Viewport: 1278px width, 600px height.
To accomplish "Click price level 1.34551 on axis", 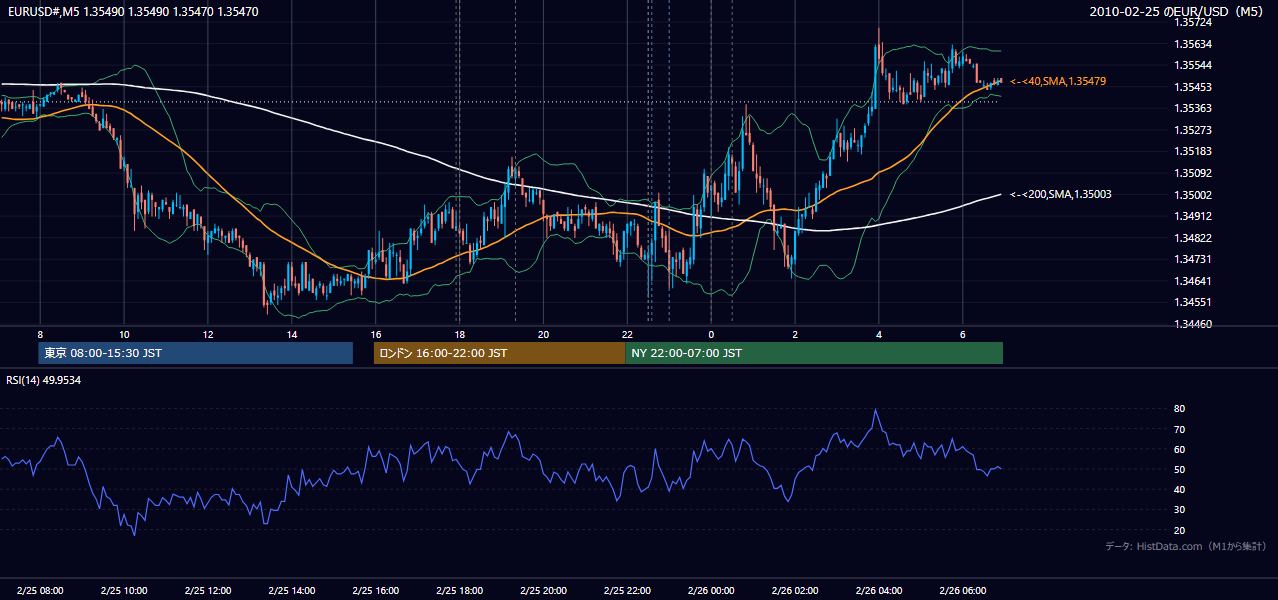I will pyautogui.click(x=1193, y=302).
